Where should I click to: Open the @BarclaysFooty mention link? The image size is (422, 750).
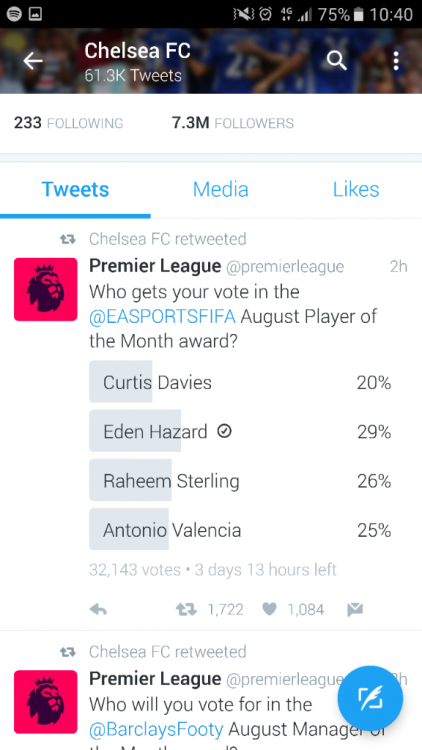(156, 729)
